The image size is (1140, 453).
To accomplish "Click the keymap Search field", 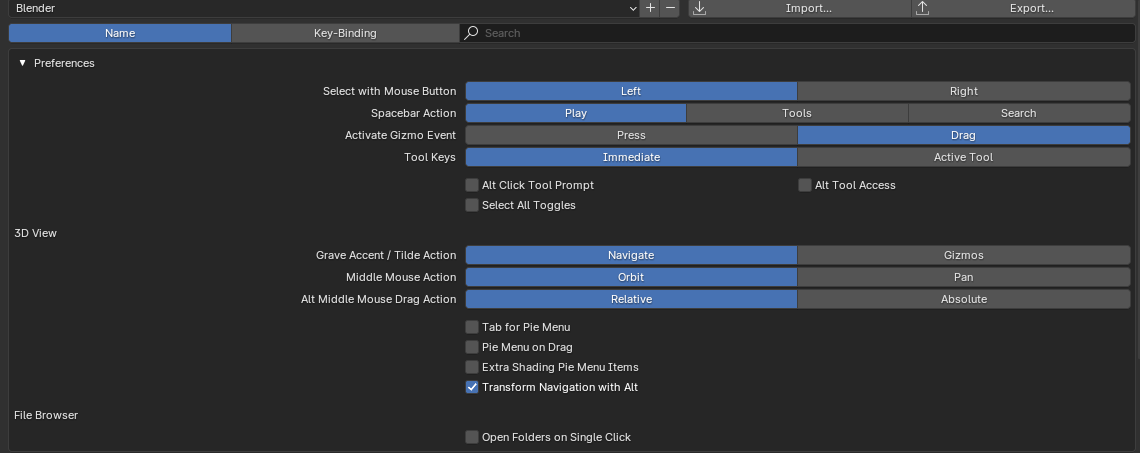I will [798, 33].
